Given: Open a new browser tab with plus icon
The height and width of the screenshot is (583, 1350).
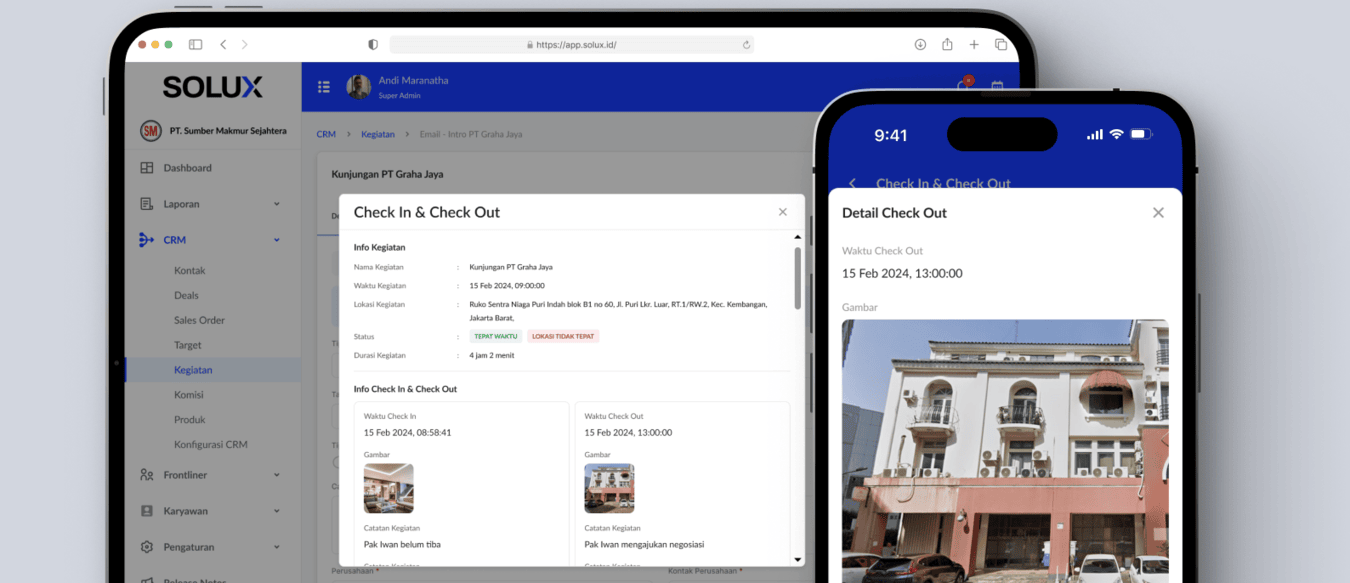Looking at the screenshot, I should coord(974,45).
